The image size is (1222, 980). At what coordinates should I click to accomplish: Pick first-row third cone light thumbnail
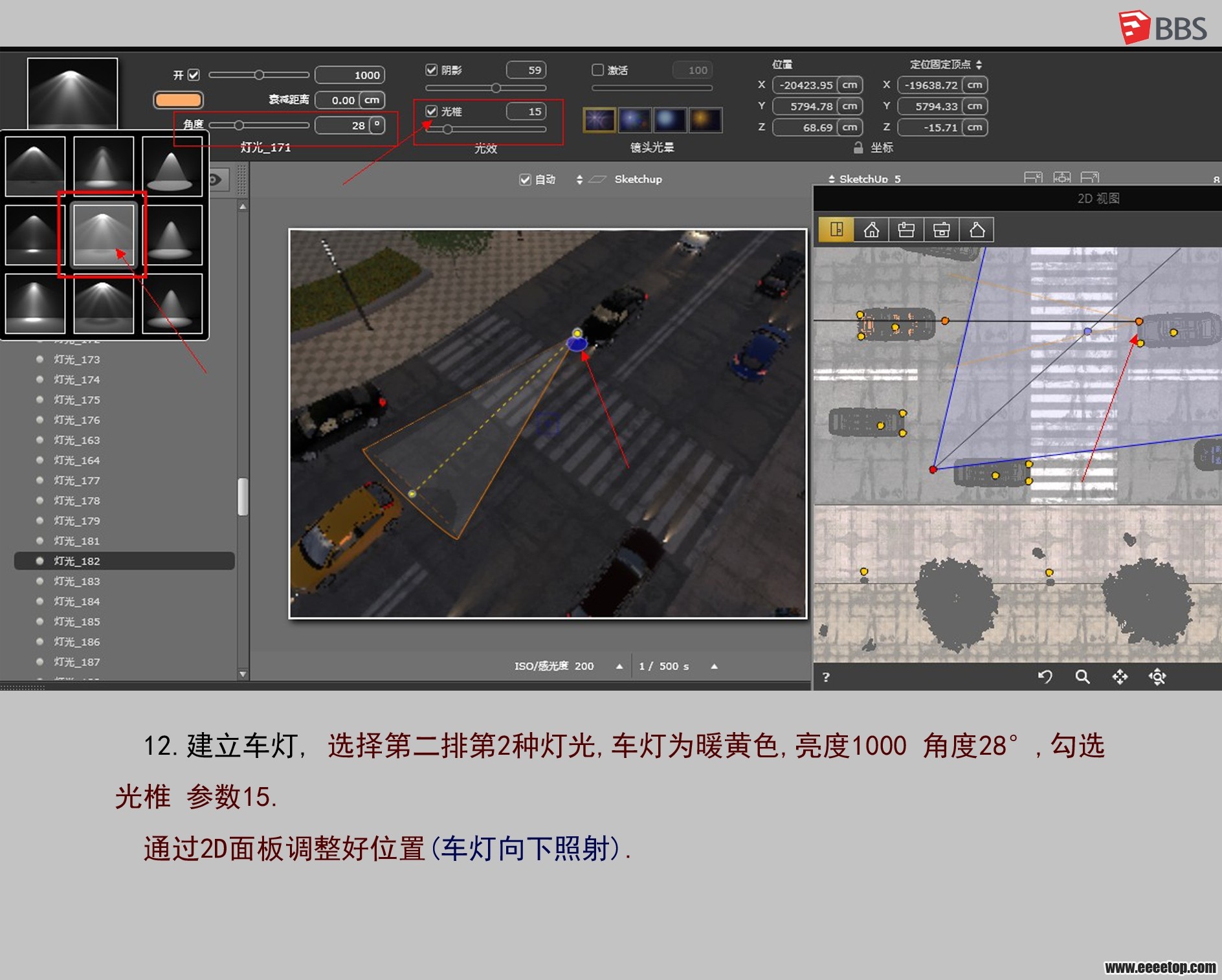[x=172, y=166]
